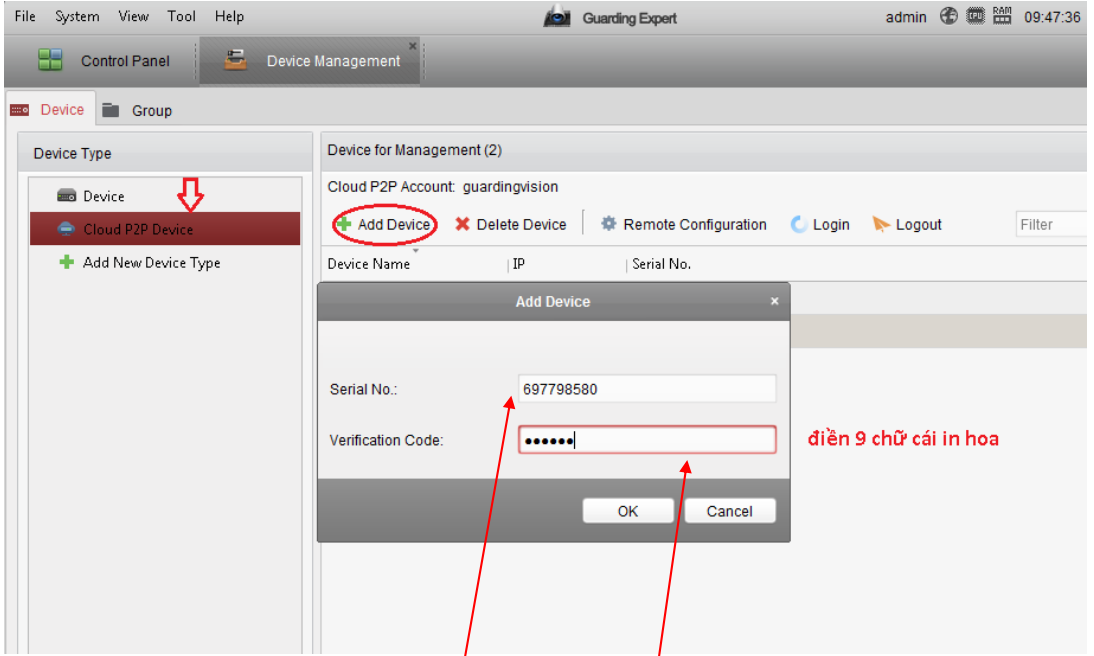Select Cloud P2P Device type

click(165, 229)
